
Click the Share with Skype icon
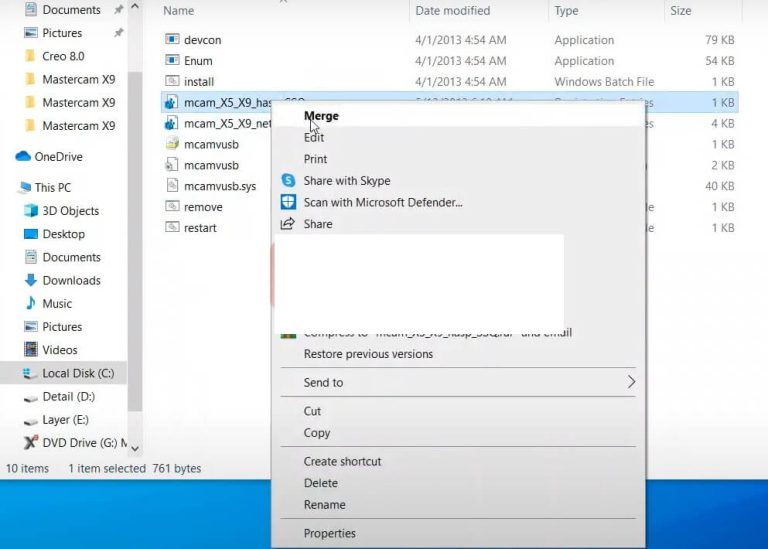(288, 181)
